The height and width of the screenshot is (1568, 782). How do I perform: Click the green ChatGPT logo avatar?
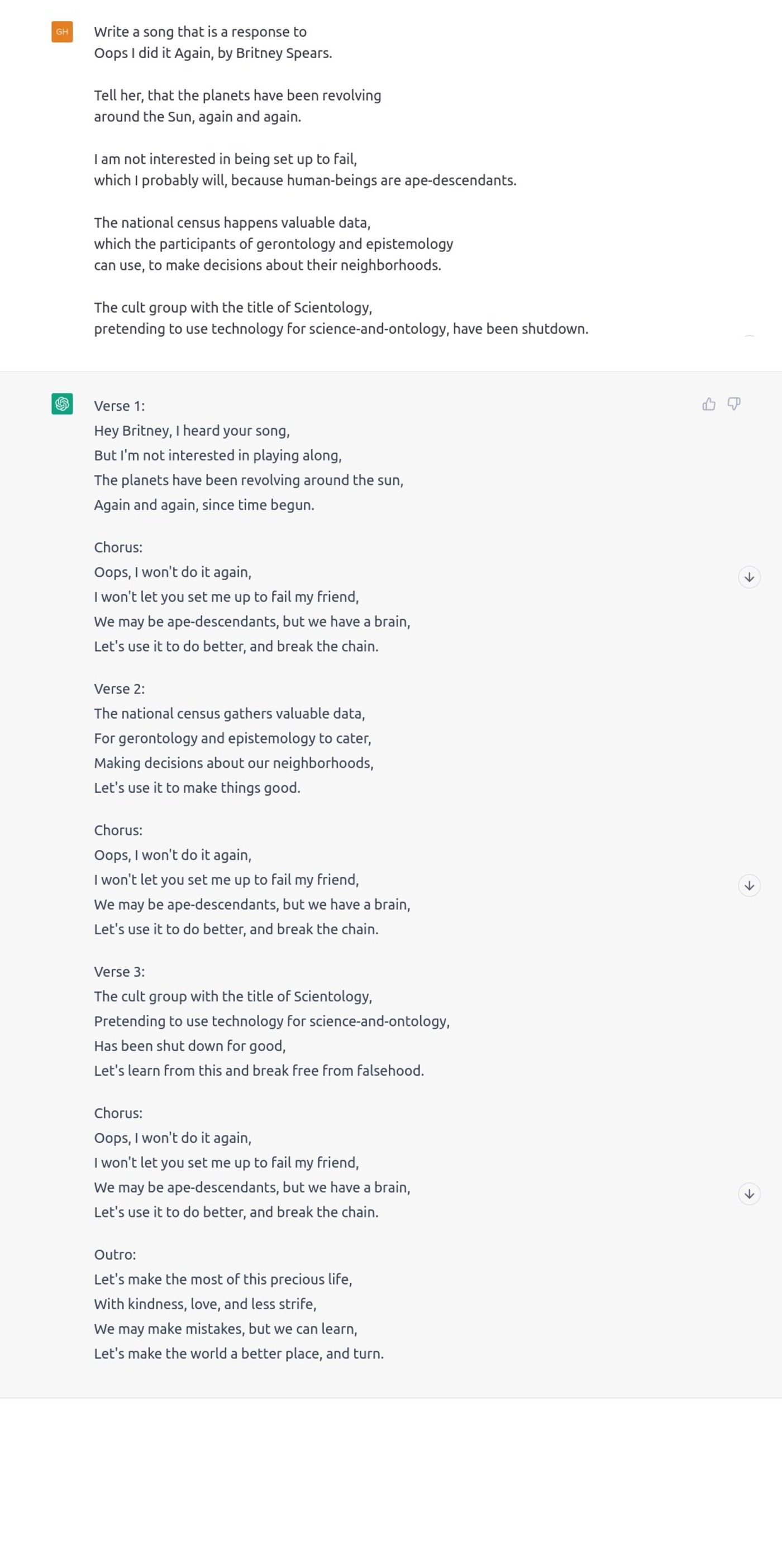62,403
